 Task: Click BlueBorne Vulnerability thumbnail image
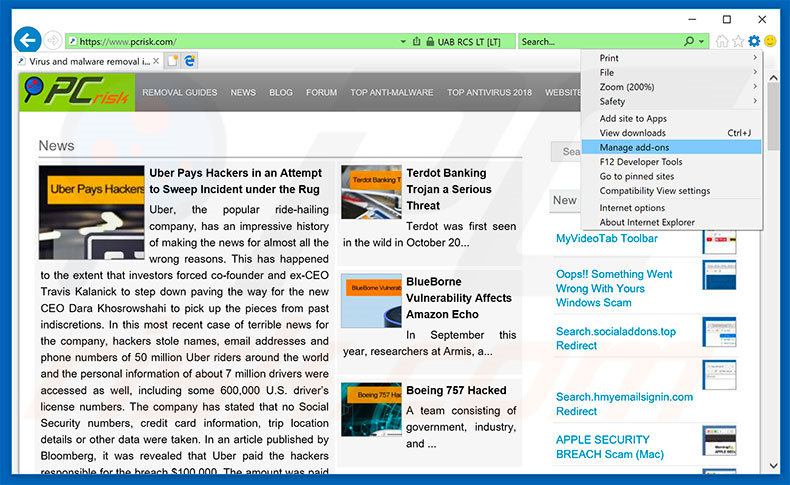pyautogui.click(x=371, y=301)
